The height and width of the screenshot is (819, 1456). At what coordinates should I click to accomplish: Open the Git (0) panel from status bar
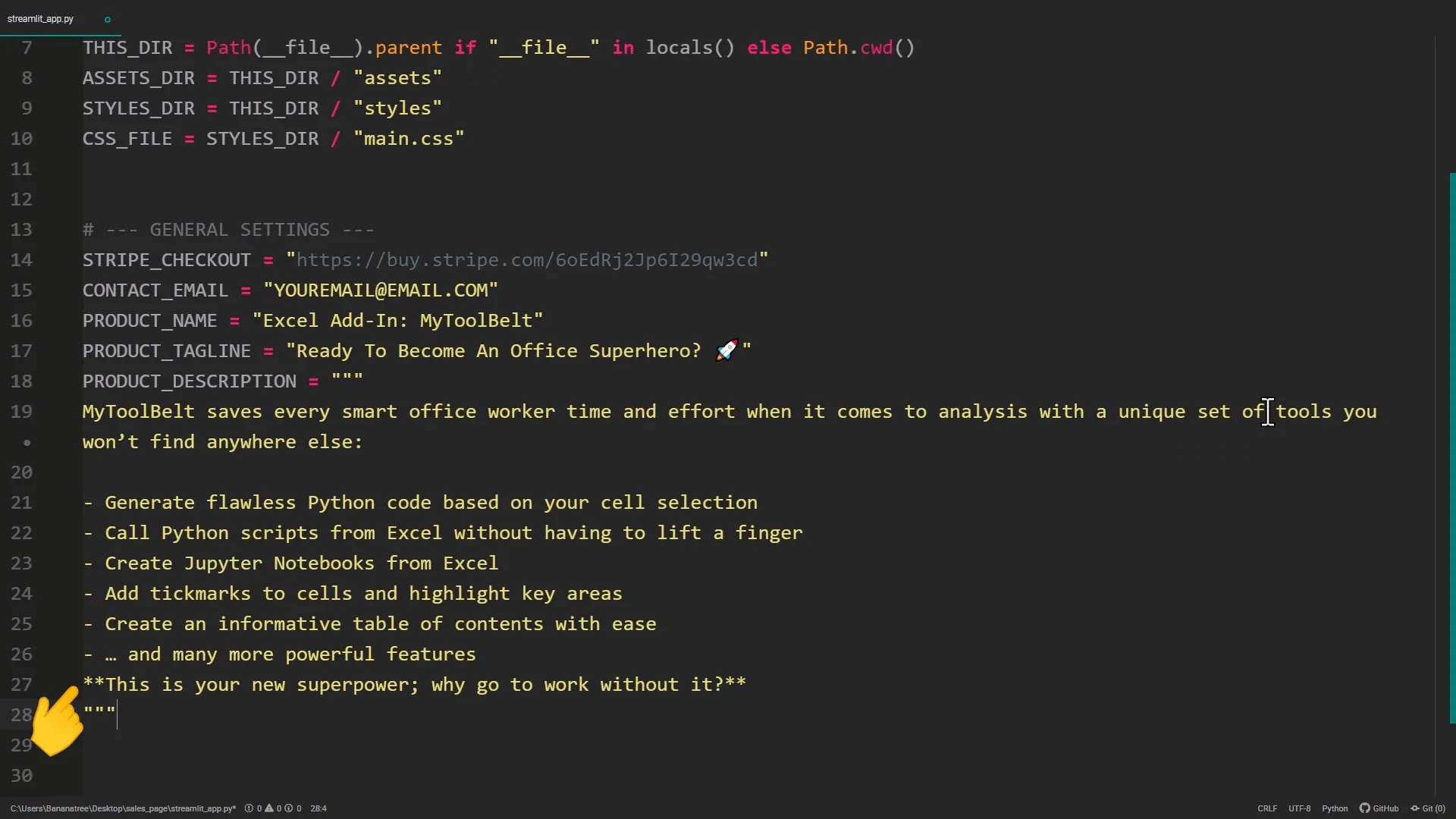tap(1428, 808)
